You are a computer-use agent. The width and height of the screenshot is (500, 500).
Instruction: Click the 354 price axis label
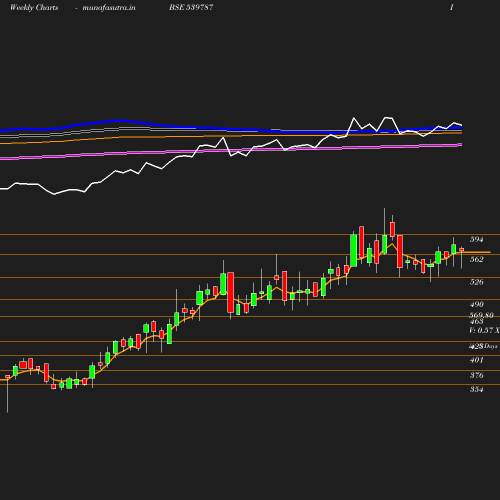(x=476, y=389)
